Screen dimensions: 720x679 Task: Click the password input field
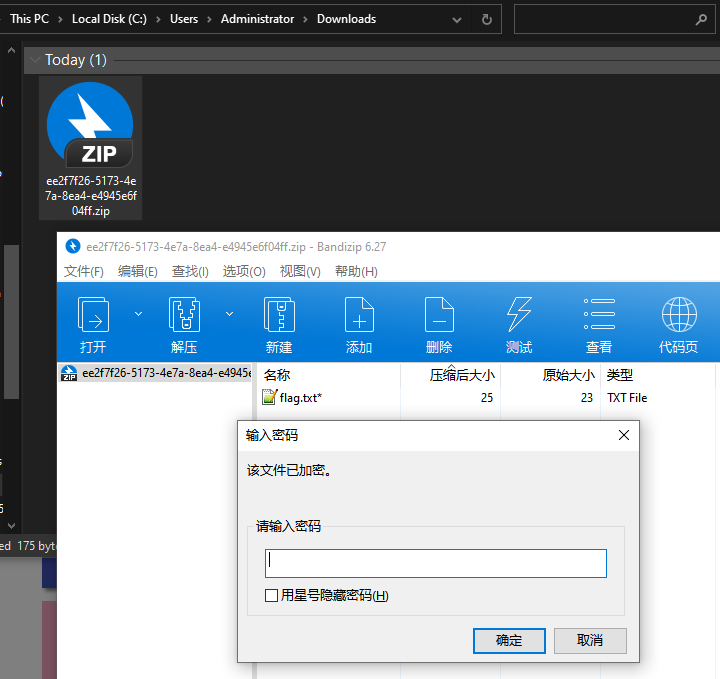[x=436, y=563]
